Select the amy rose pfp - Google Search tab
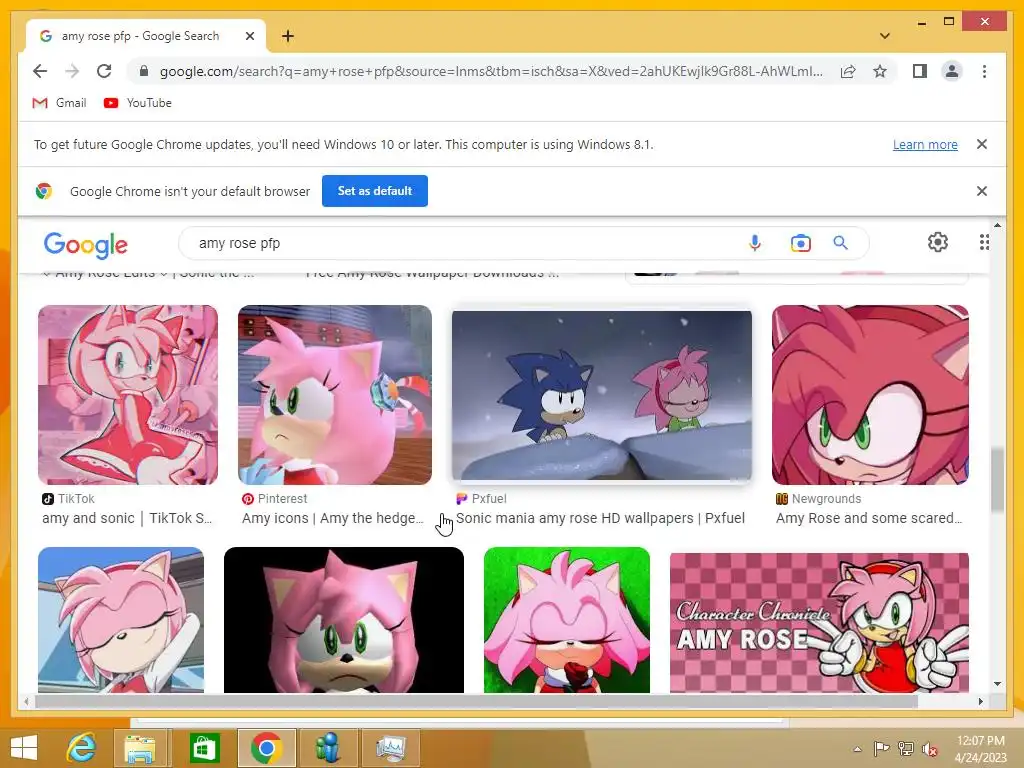This screenshot has height=768, width=1024. (x=146, y=36)
